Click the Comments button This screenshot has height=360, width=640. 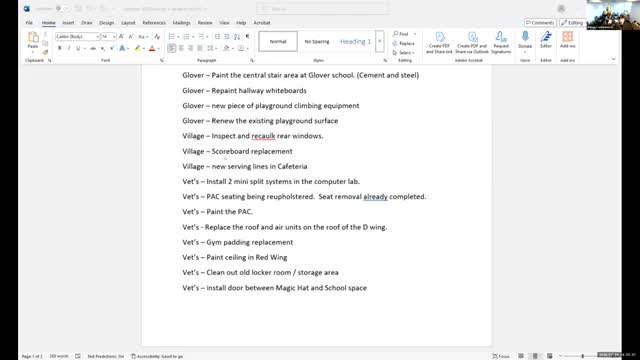(540, 23)
